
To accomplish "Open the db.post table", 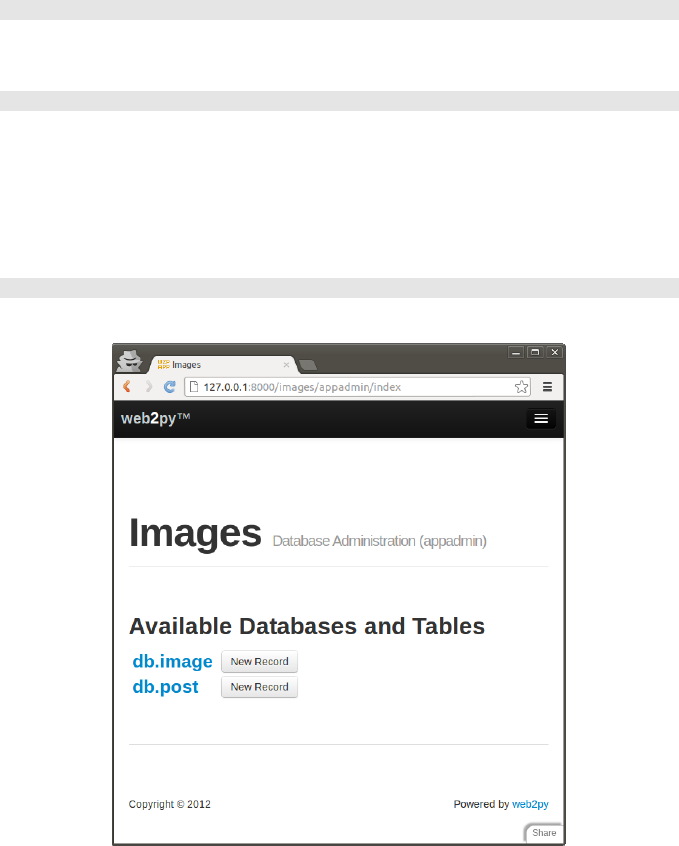I will click(165, 687).
